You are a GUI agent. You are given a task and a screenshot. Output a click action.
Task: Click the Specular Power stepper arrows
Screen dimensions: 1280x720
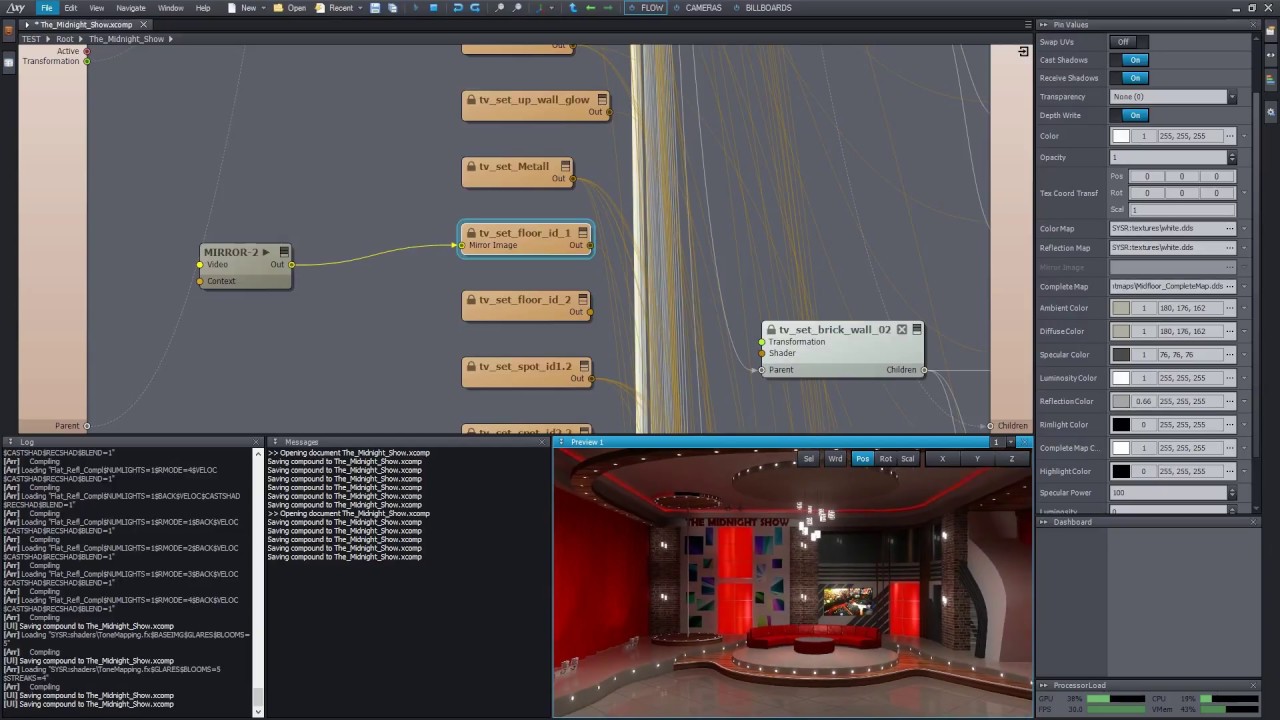click(1232, 493)
